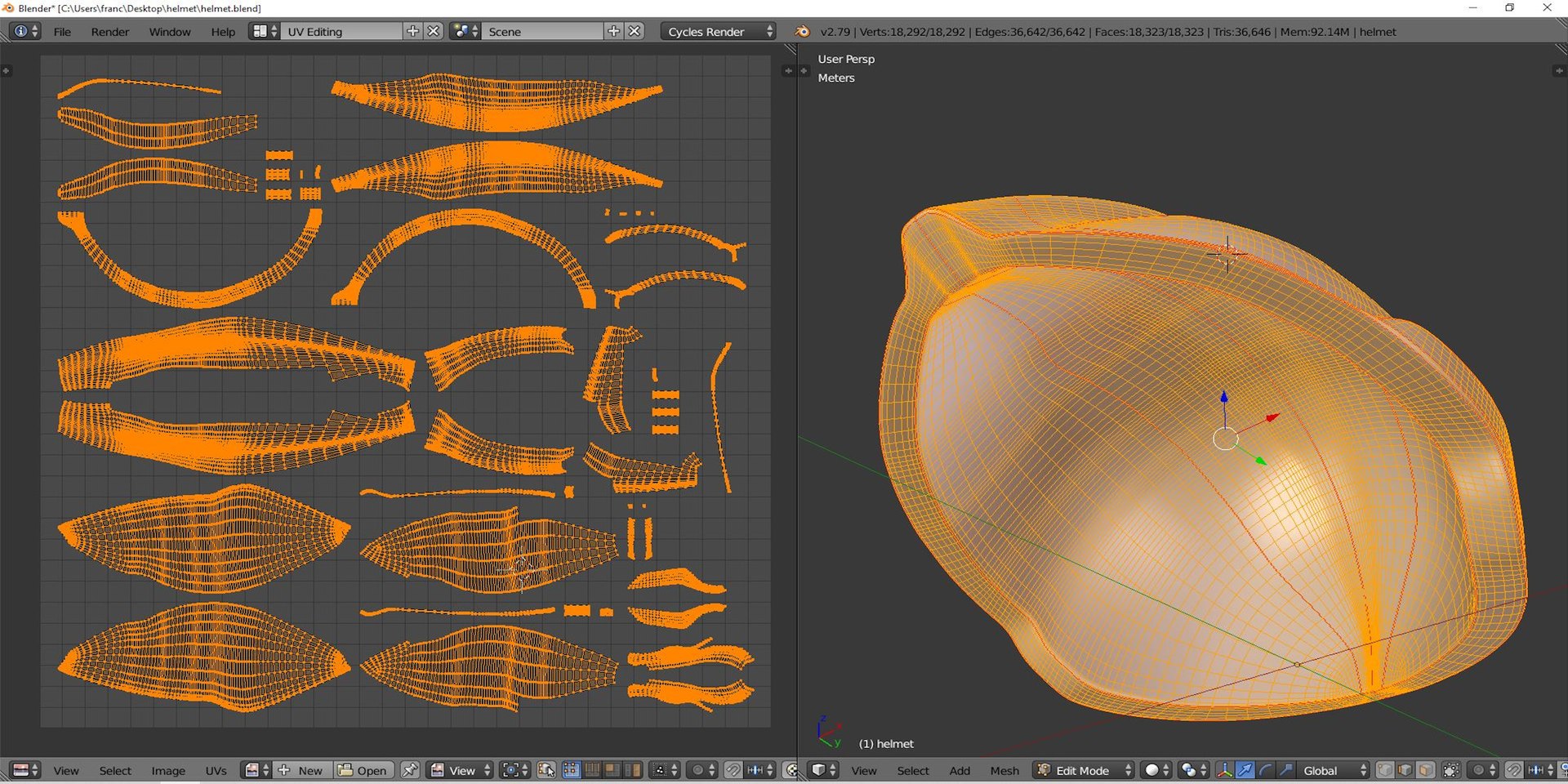This screenshot has width=1568, height=784.
Task: Click the pin image icon in UV editor
Action: click(410, 770)
